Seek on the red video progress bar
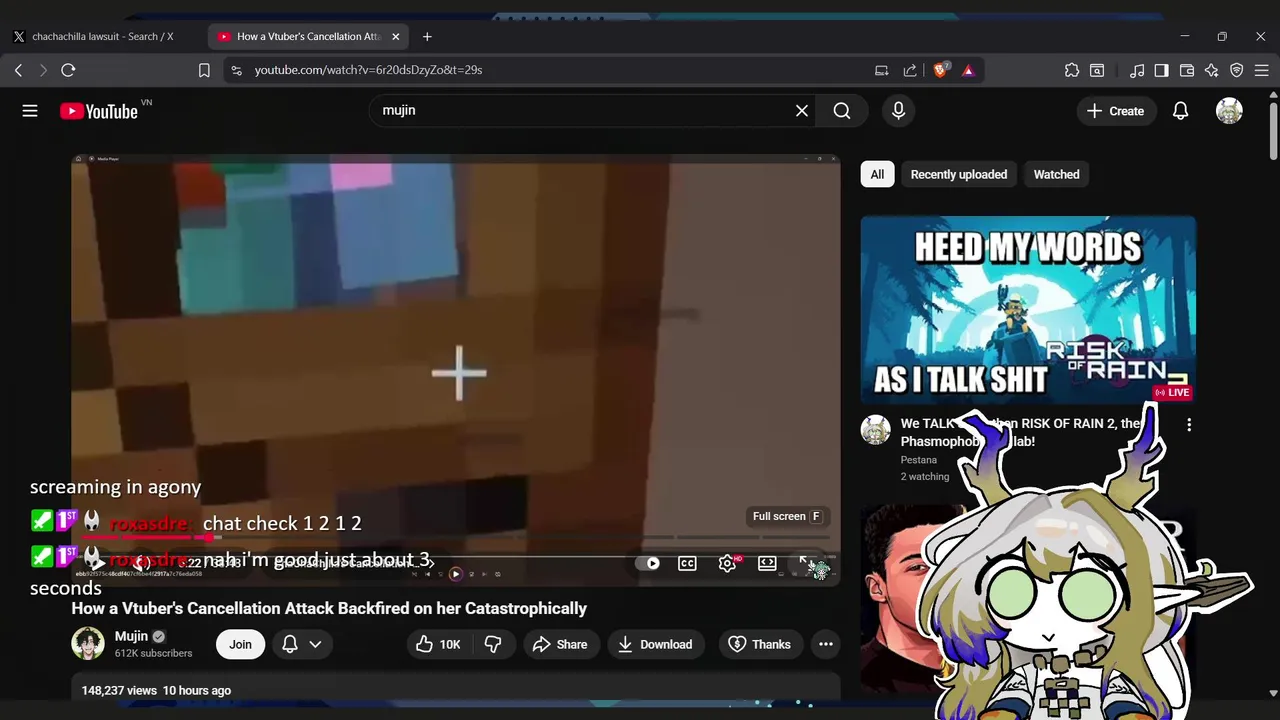This screenshot has width=1280, height=720. click(x=455, y=538)
